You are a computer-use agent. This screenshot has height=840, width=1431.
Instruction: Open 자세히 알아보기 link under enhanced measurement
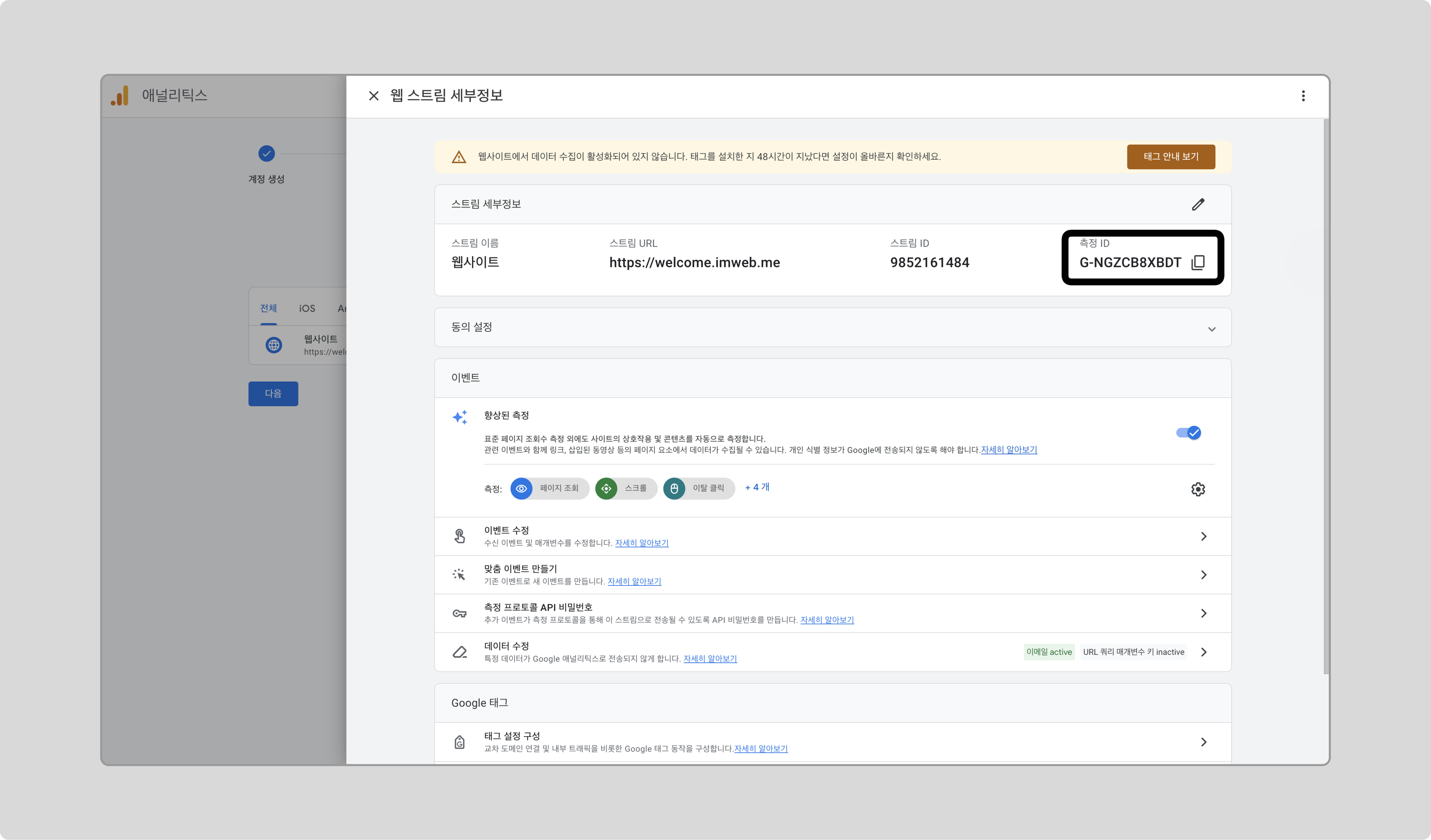point(1009,450)
